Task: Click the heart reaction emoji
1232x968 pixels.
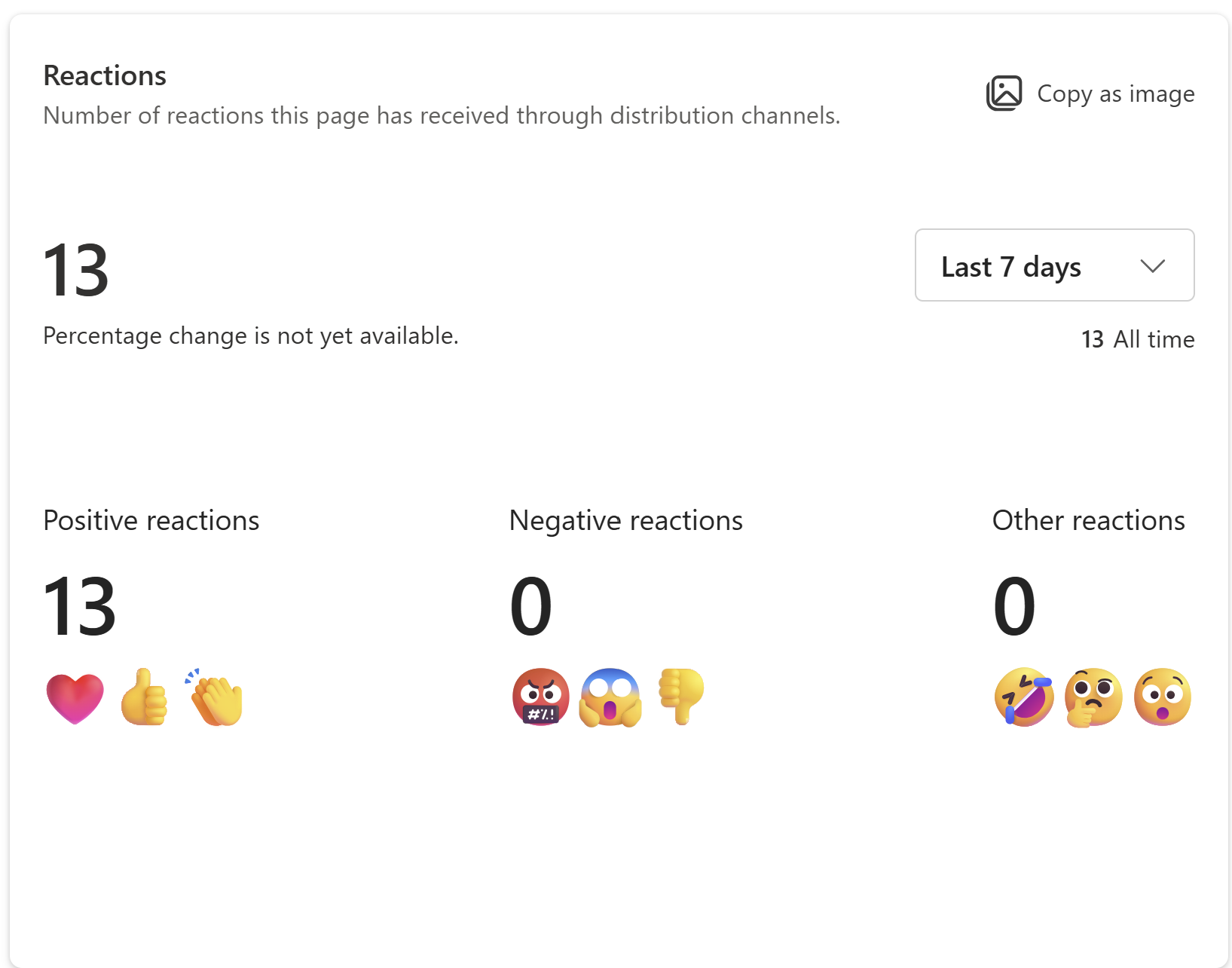Action: pos(74,698)
